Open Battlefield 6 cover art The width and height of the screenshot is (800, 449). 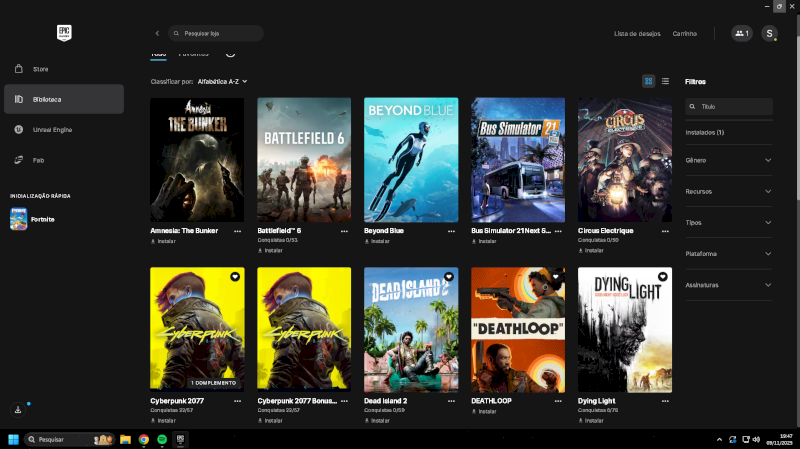[x=304, y=160]
